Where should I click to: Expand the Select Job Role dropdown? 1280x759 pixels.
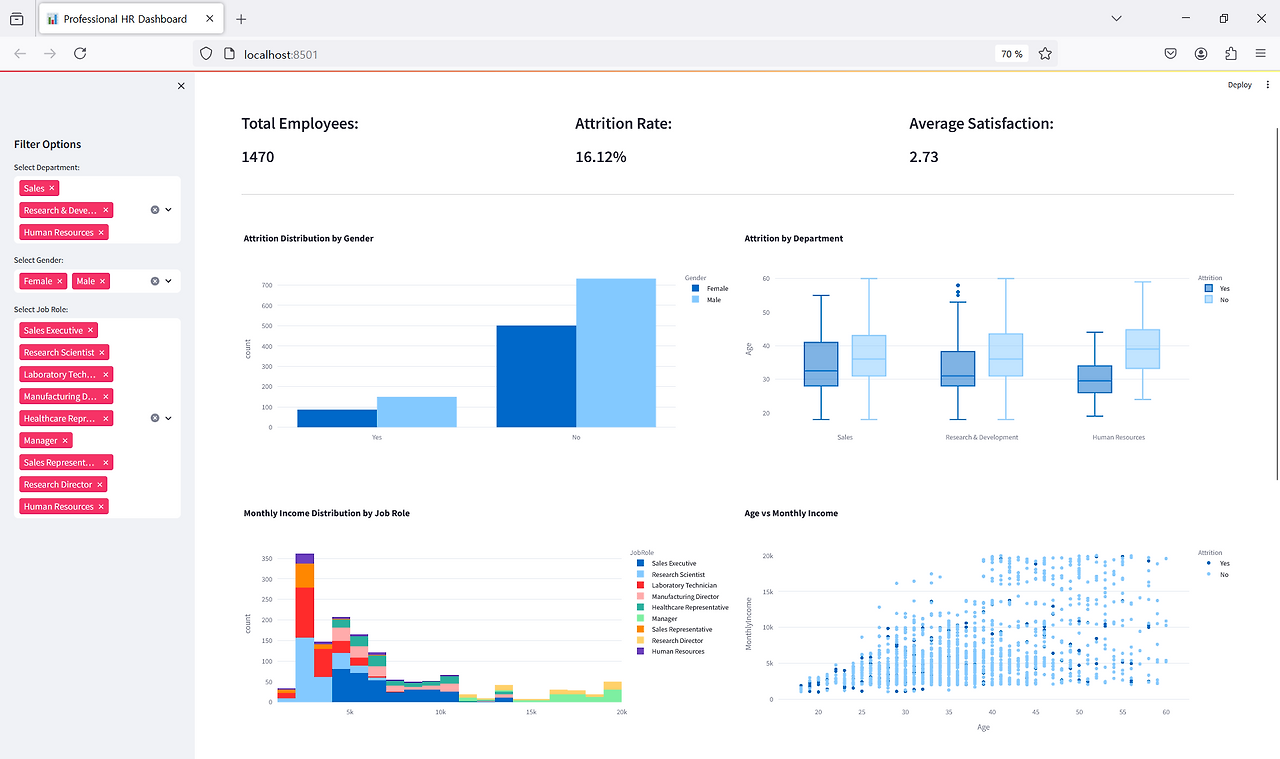pyautogui.click(x=168, y=418)
